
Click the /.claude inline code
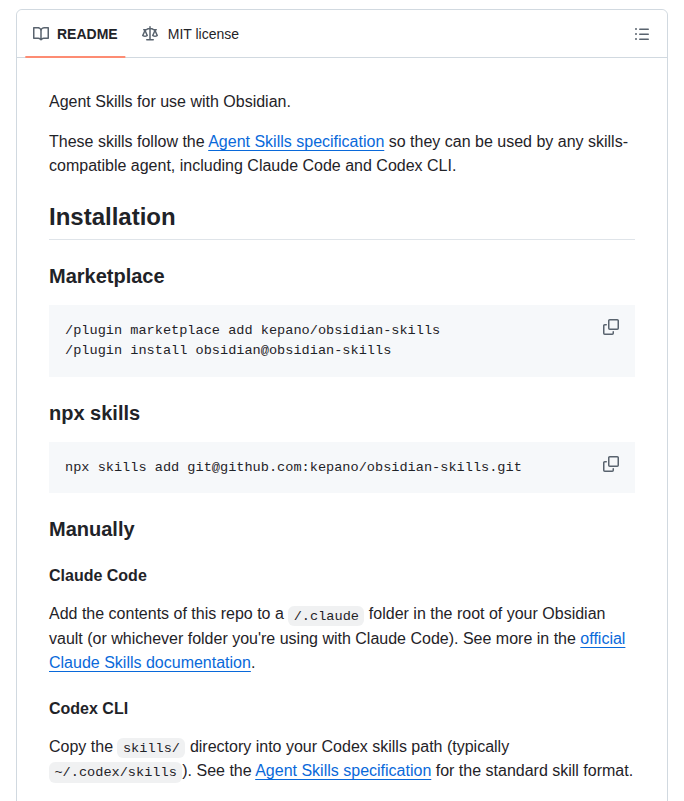tap(326, 616)
